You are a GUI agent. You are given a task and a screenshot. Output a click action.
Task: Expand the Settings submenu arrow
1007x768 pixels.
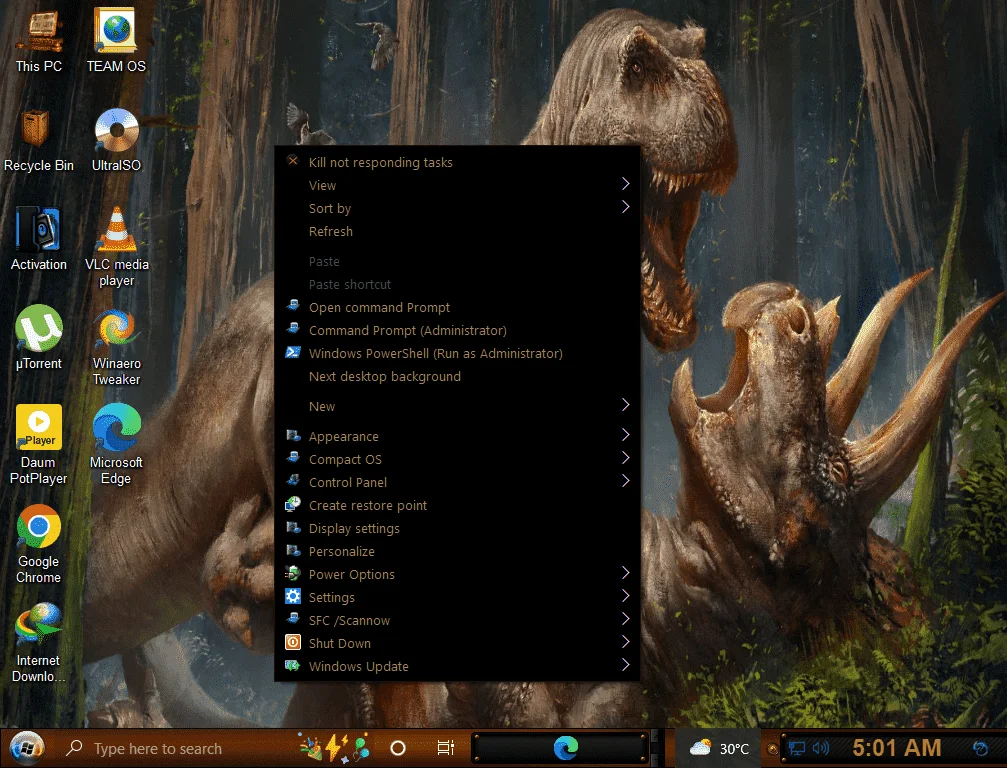point(626,597)
